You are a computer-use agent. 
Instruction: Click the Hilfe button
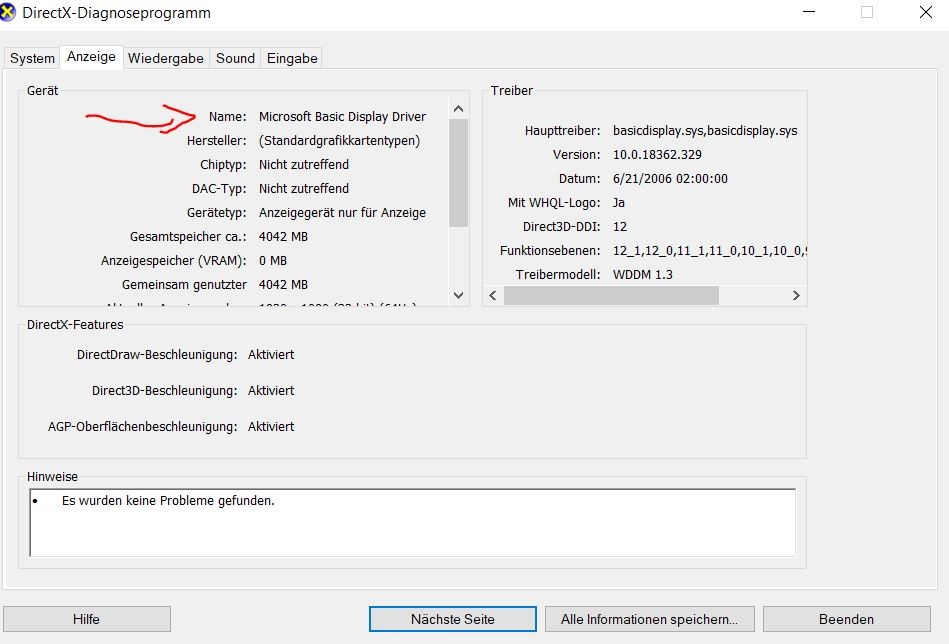tap(87, 619)
